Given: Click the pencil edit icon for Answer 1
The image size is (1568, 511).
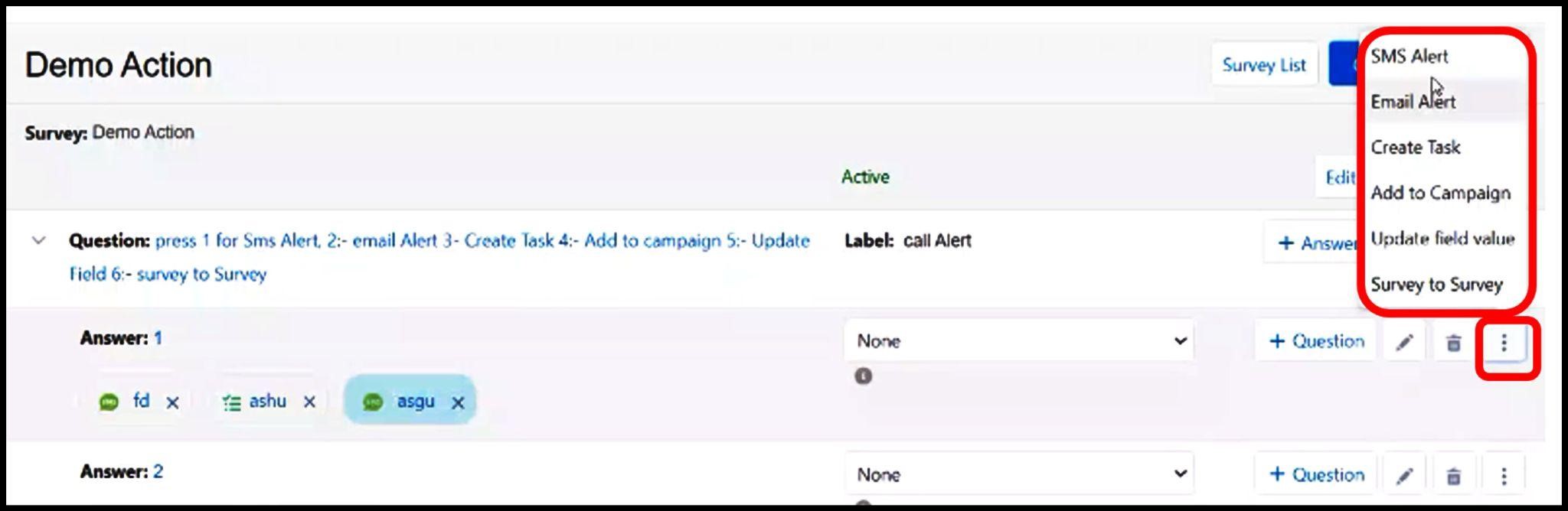Looking at the screenshot, I should point(1404,342).
